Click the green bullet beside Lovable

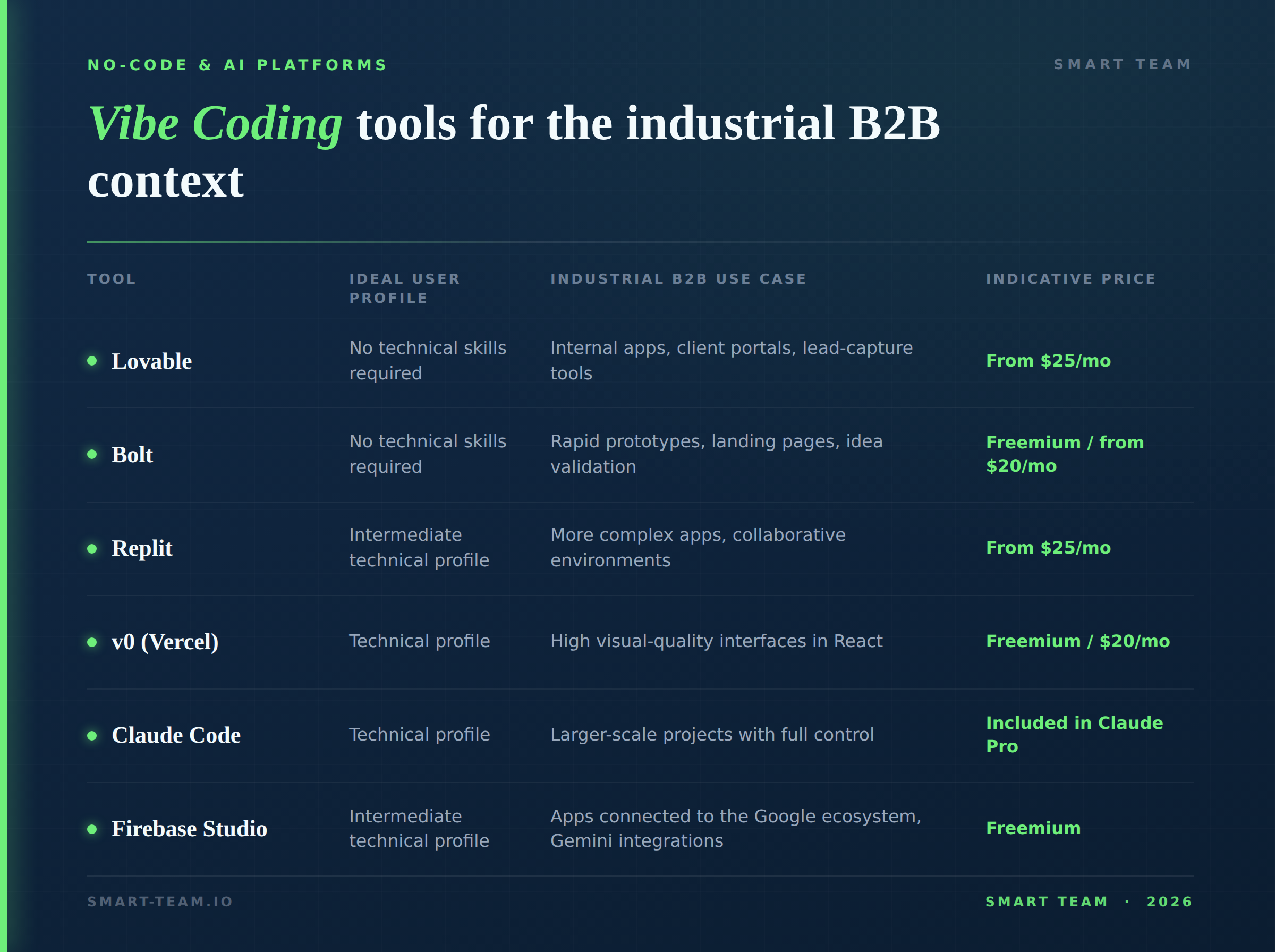click(91, 361)
